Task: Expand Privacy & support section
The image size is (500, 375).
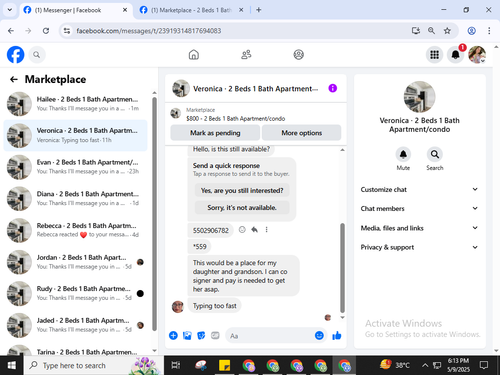Action: pos(419,247)
